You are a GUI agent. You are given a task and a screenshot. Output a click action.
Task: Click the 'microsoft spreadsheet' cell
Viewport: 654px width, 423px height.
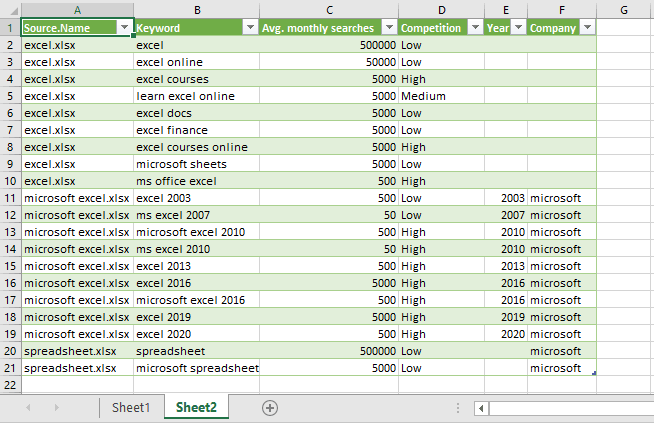(x=196, y=368)
